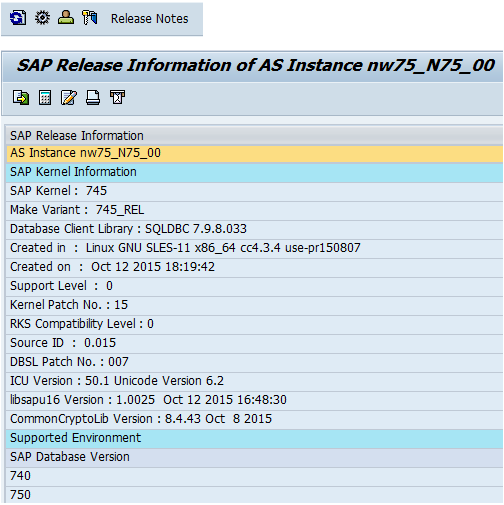This screenshot has width=504, height=505.
Task: Select the SAP Kernel 745 row
Action: click(255, 191)
